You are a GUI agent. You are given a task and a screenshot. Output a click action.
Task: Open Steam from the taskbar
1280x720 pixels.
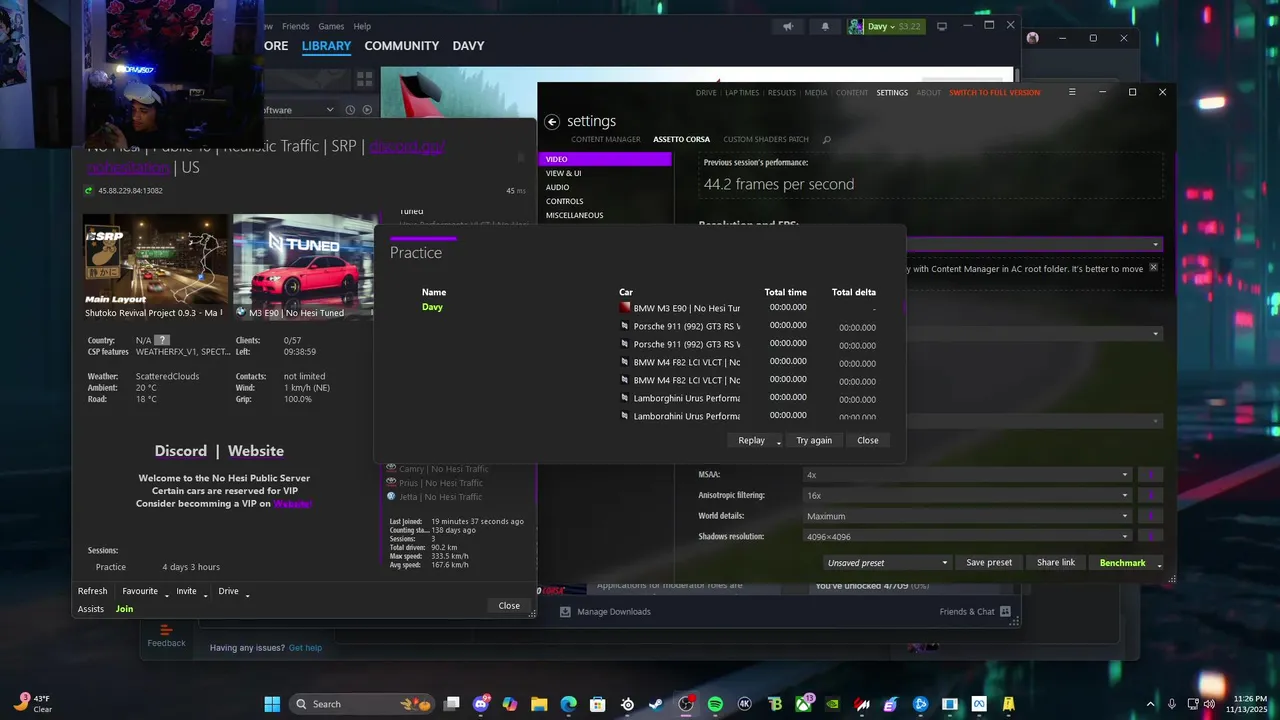click(x=656, y=704)
